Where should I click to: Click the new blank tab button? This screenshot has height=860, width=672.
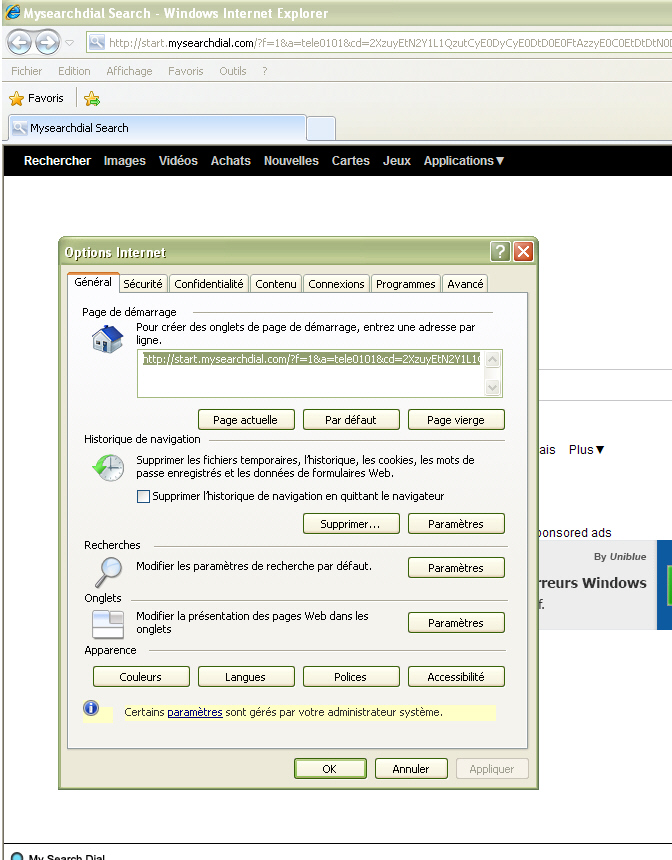(x=321, y=129)
